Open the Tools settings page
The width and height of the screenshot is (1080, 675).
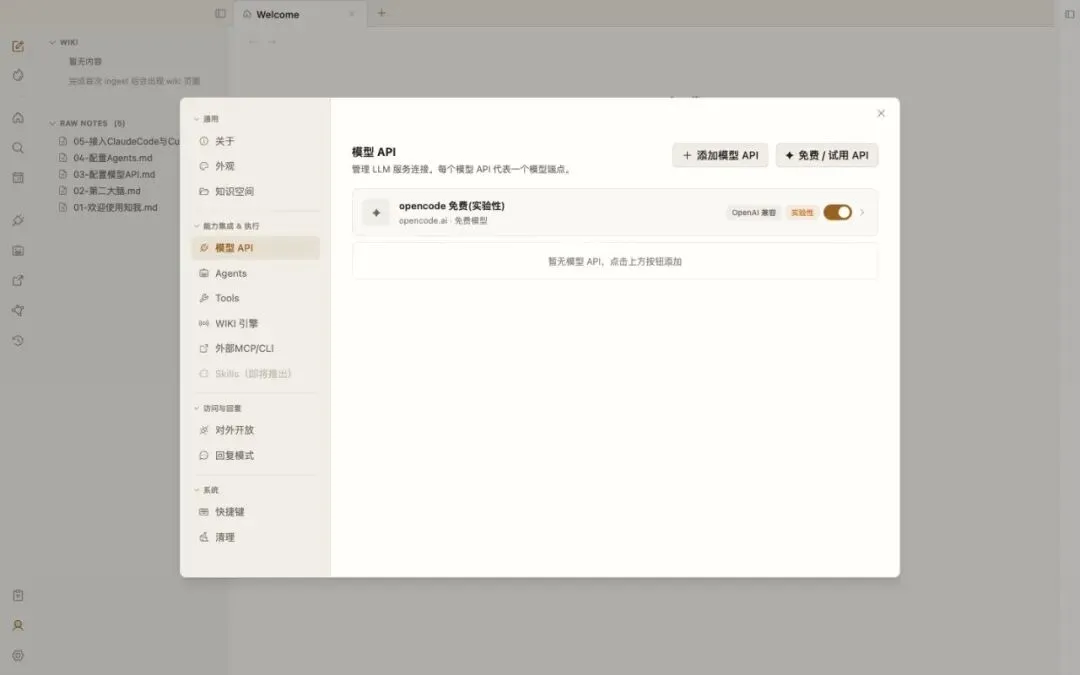pos(256,298)
